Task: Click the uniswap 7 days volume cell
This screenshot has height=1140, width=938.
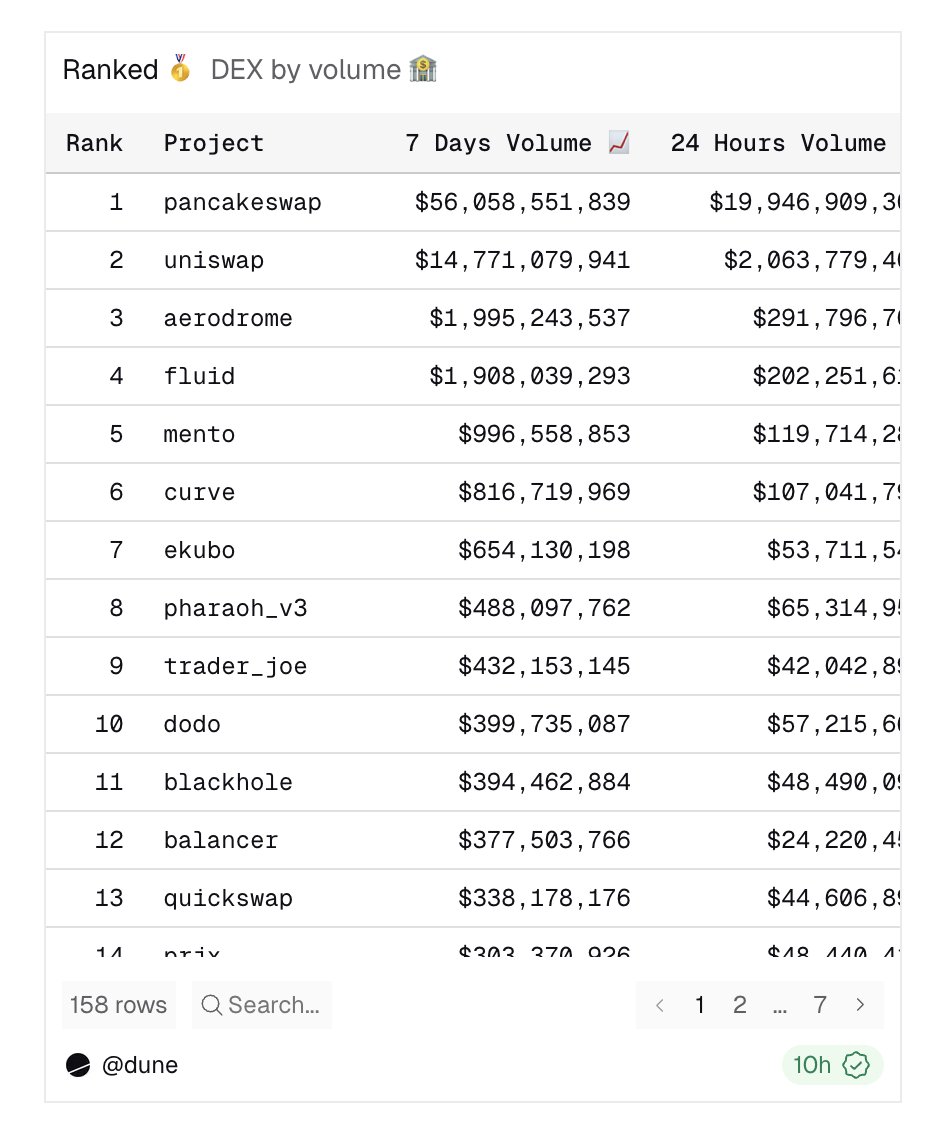Action: [523, 261]
